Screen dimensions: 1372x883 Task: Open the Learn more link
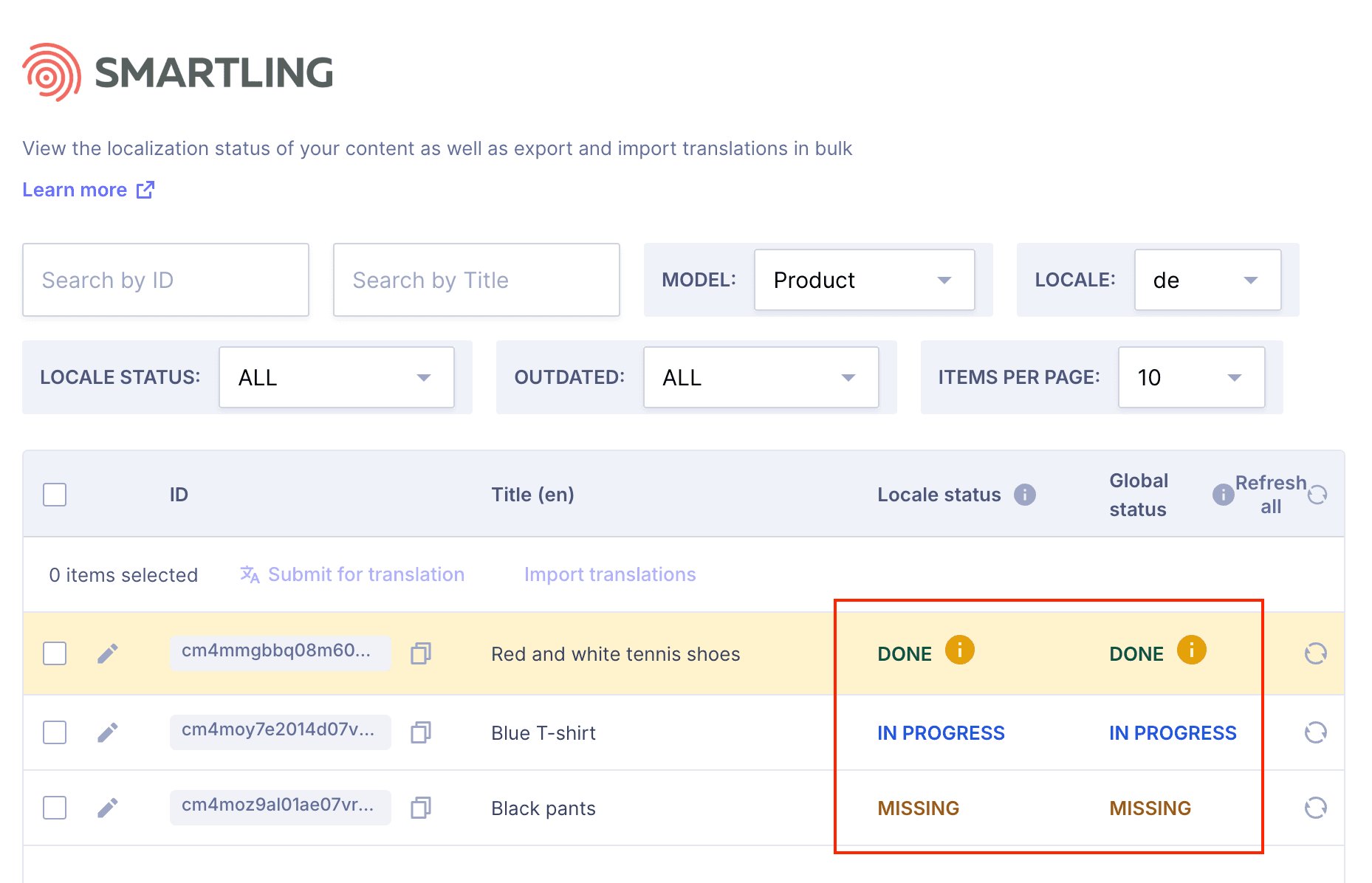(x=75, y=190)
